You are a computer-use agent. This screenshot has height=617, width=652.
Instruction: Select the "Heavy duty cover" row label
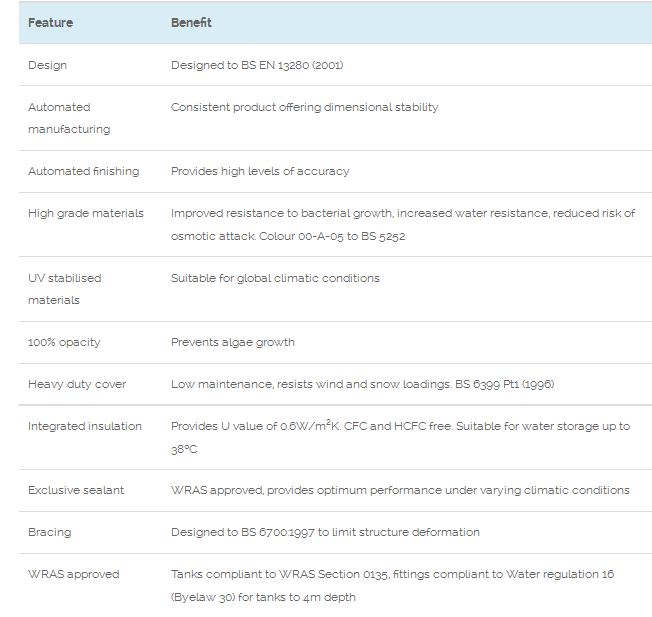coord(77,384)
